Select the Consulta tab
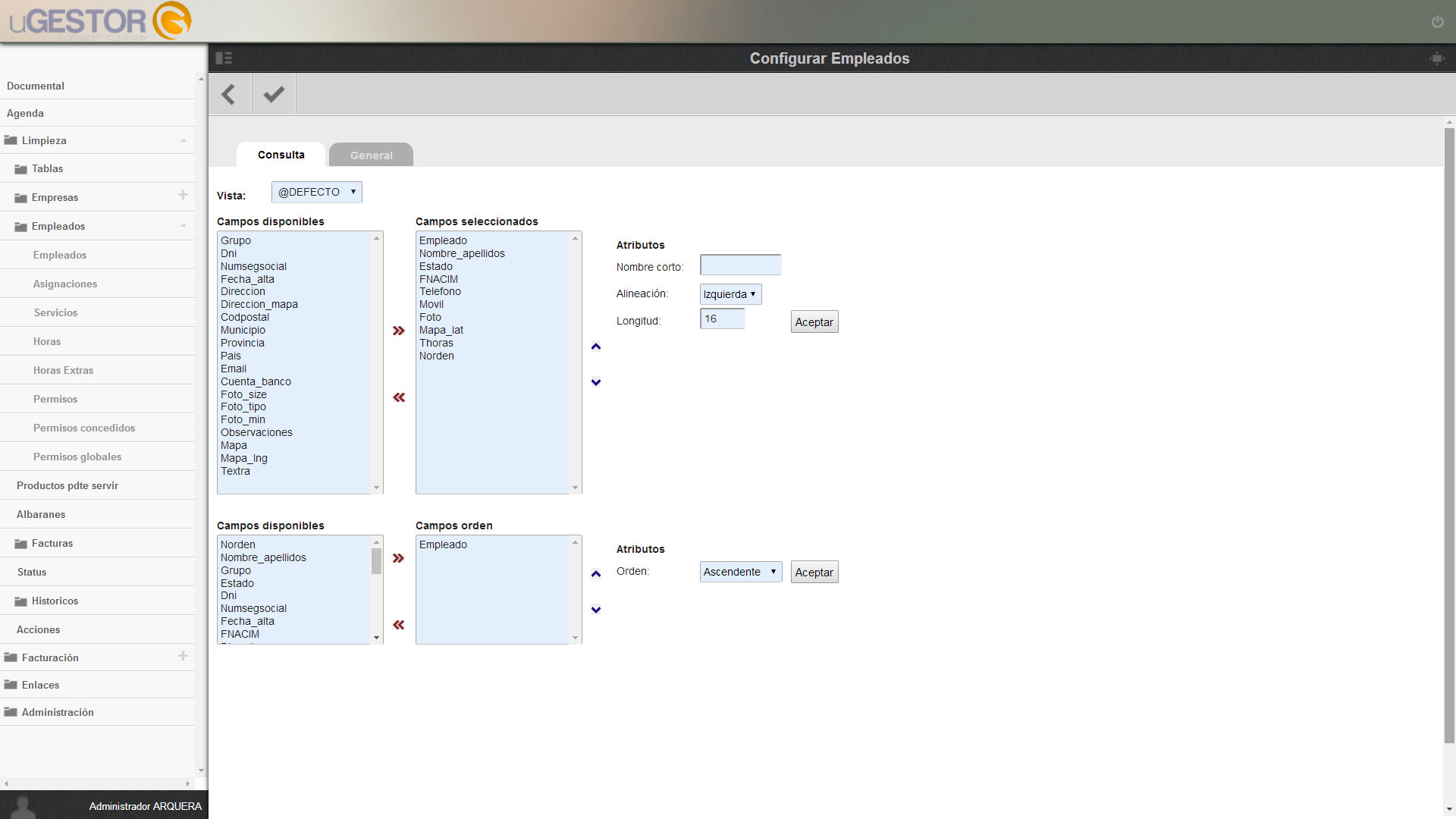This screenshot has width=1456, height=819. (x=281, y=155)
